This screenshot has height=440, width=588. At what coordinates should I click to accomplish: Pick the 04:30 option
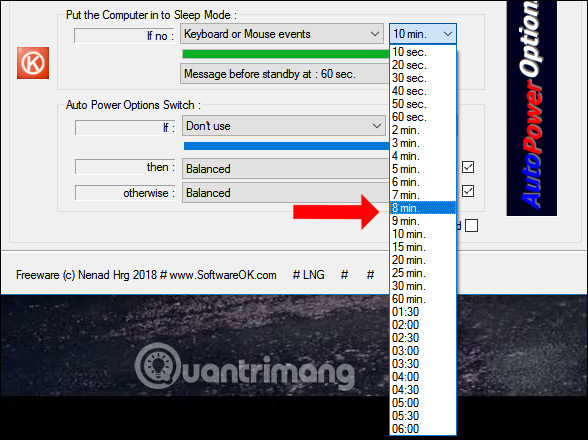423,390
